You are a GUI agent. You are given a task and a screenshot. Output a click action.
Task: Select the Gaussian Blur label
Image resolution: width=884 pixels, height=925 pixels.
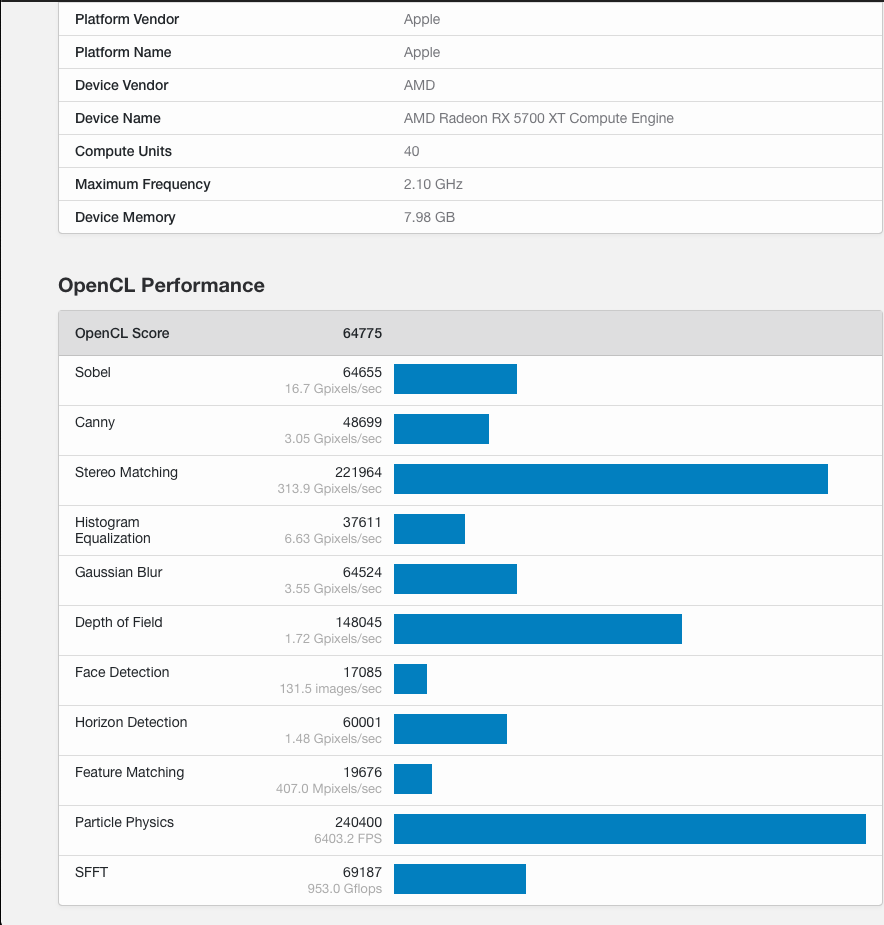[118, 572]
